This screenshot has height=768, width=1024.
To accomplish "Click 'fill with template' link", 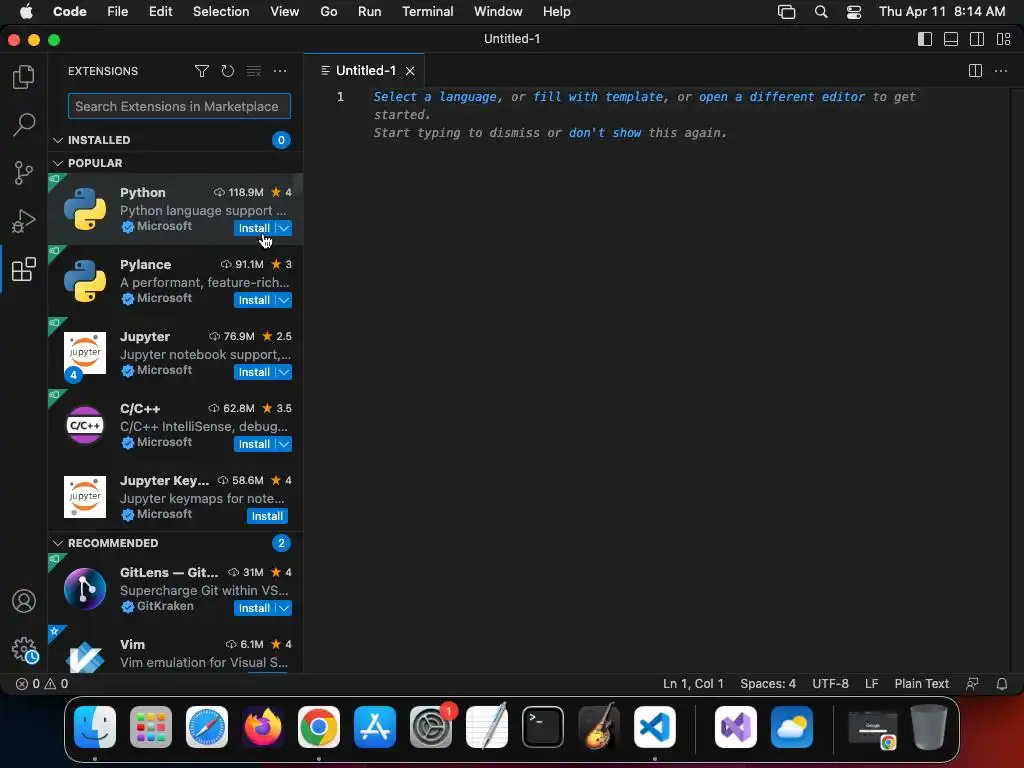I will [x=598, y=97].
